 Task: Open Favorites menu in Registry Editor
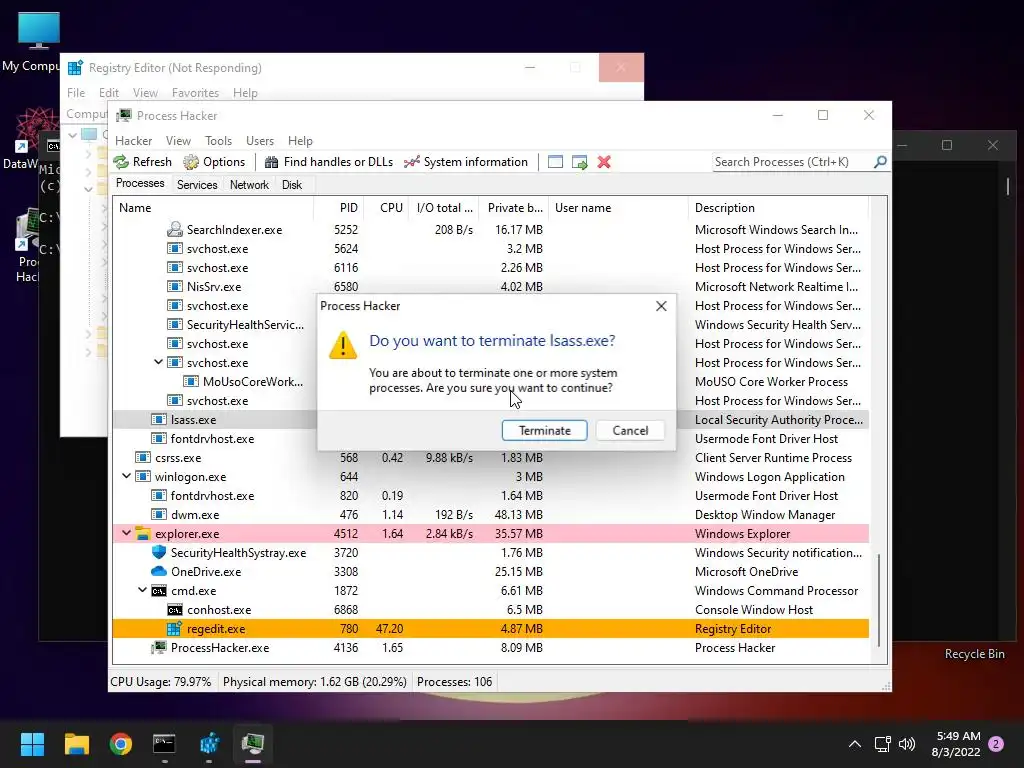pos(195,93)
